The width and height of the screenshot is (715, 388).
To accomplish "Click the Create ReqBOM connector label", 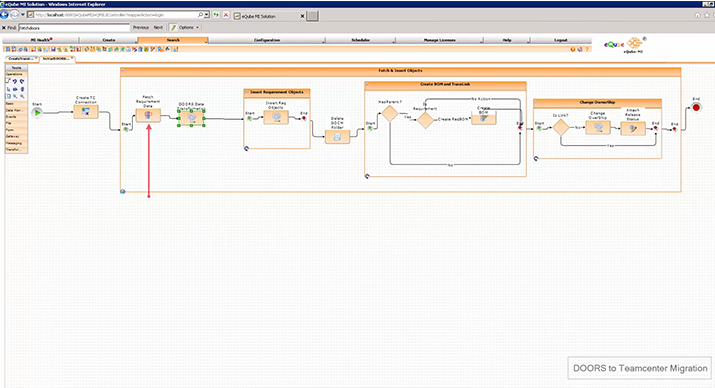I will 453,119.
